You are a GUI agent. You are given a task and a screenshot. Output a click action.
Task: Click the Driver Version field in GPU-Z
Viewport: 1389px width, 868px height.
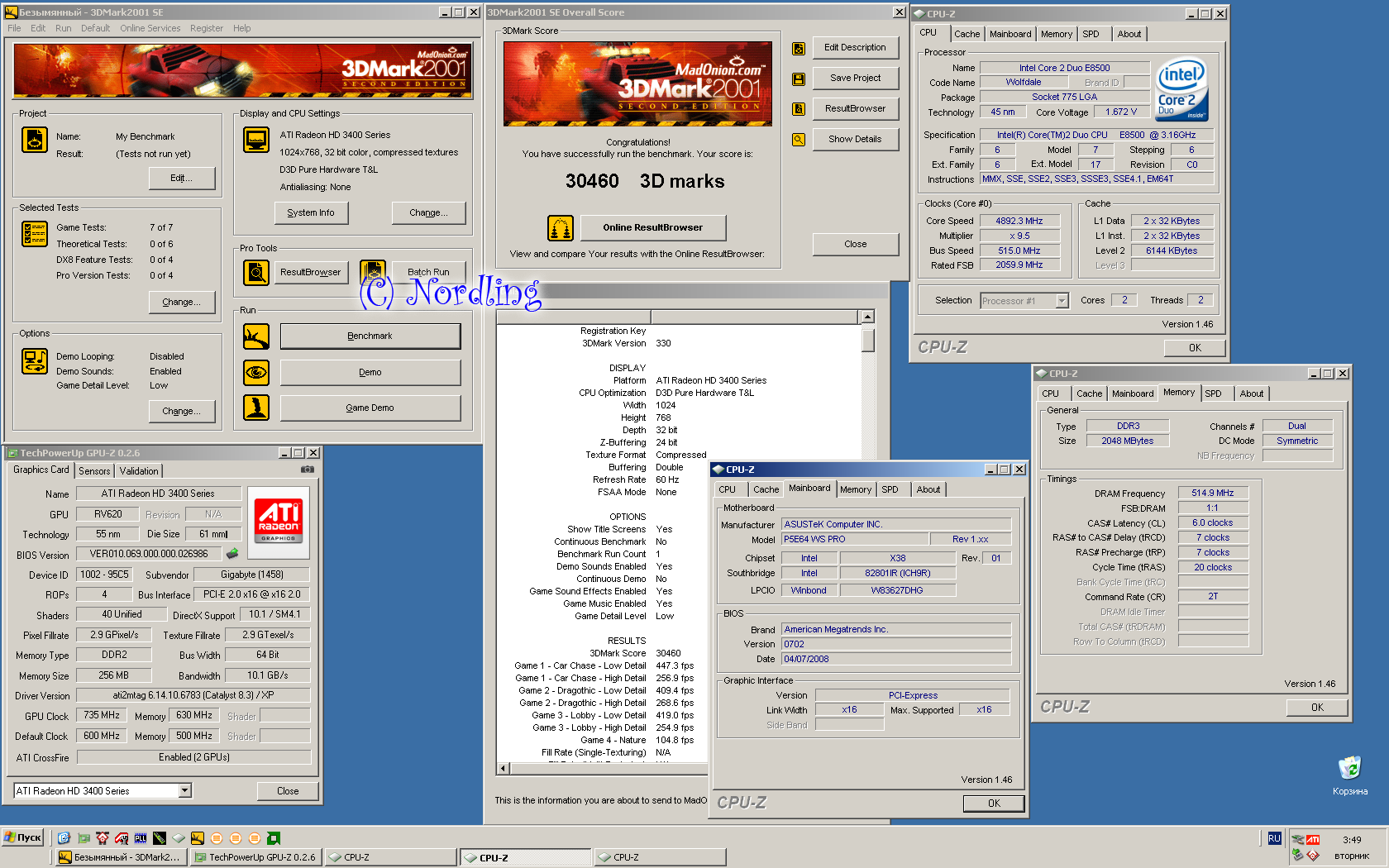[x=193, y=695]
